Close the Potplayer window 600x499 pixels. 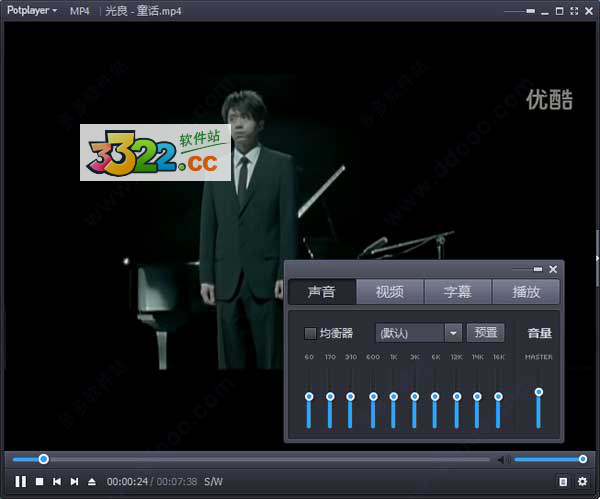tap(589, 11)
